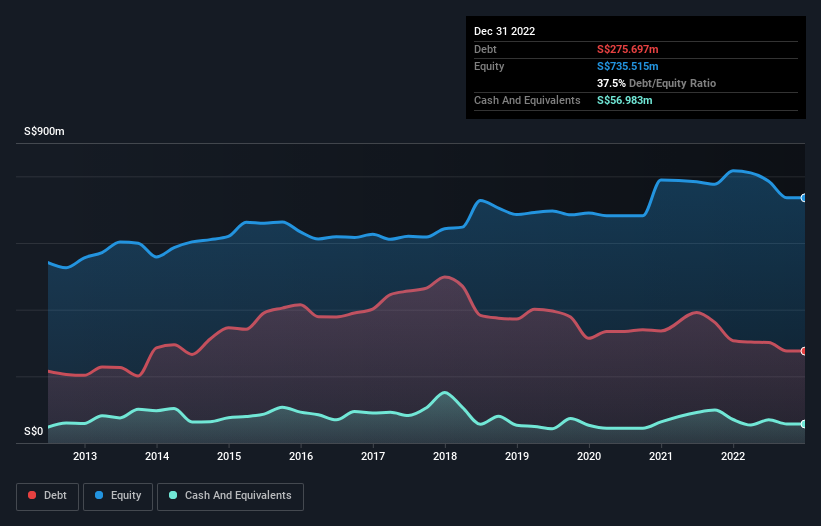
Task: Click the 37.5% Debt/Equity Ratio text
Action: pos(656,83)
